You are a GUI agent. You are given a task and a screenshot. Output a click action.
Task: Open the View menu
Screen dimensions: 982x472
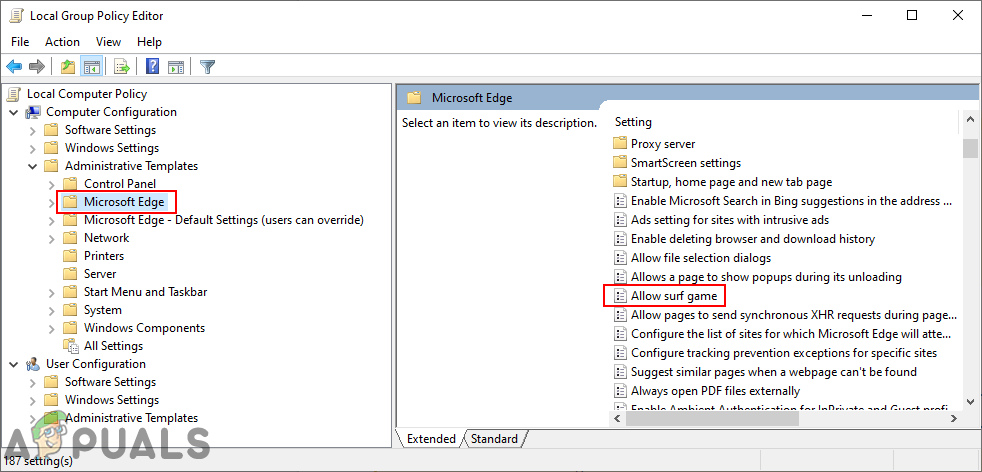click(108, 42)
